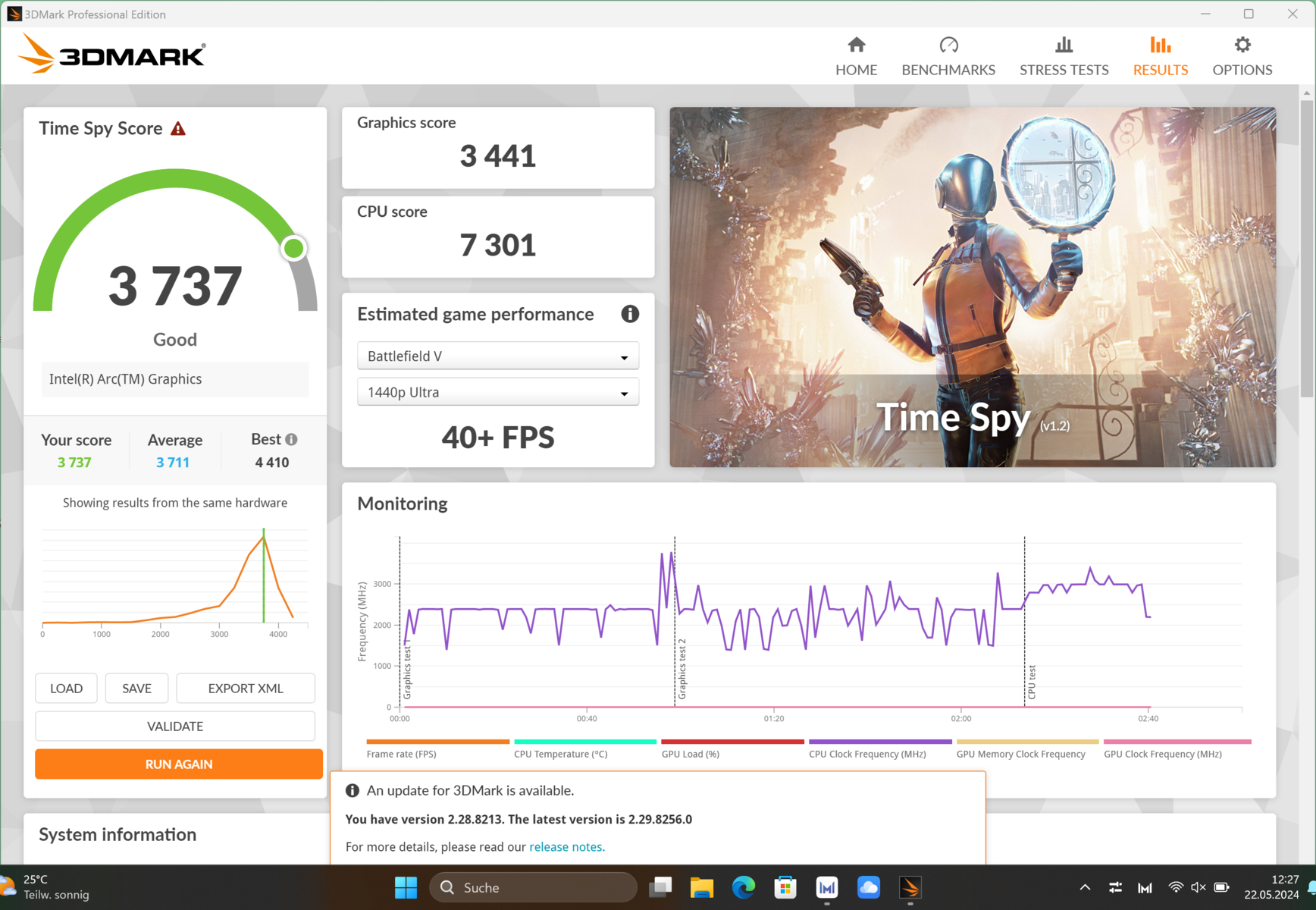Image resolution: width=1316 pixels, height=910 pixels.
Task: Click the 3DMark logo in the header
Action: [111, 54]
